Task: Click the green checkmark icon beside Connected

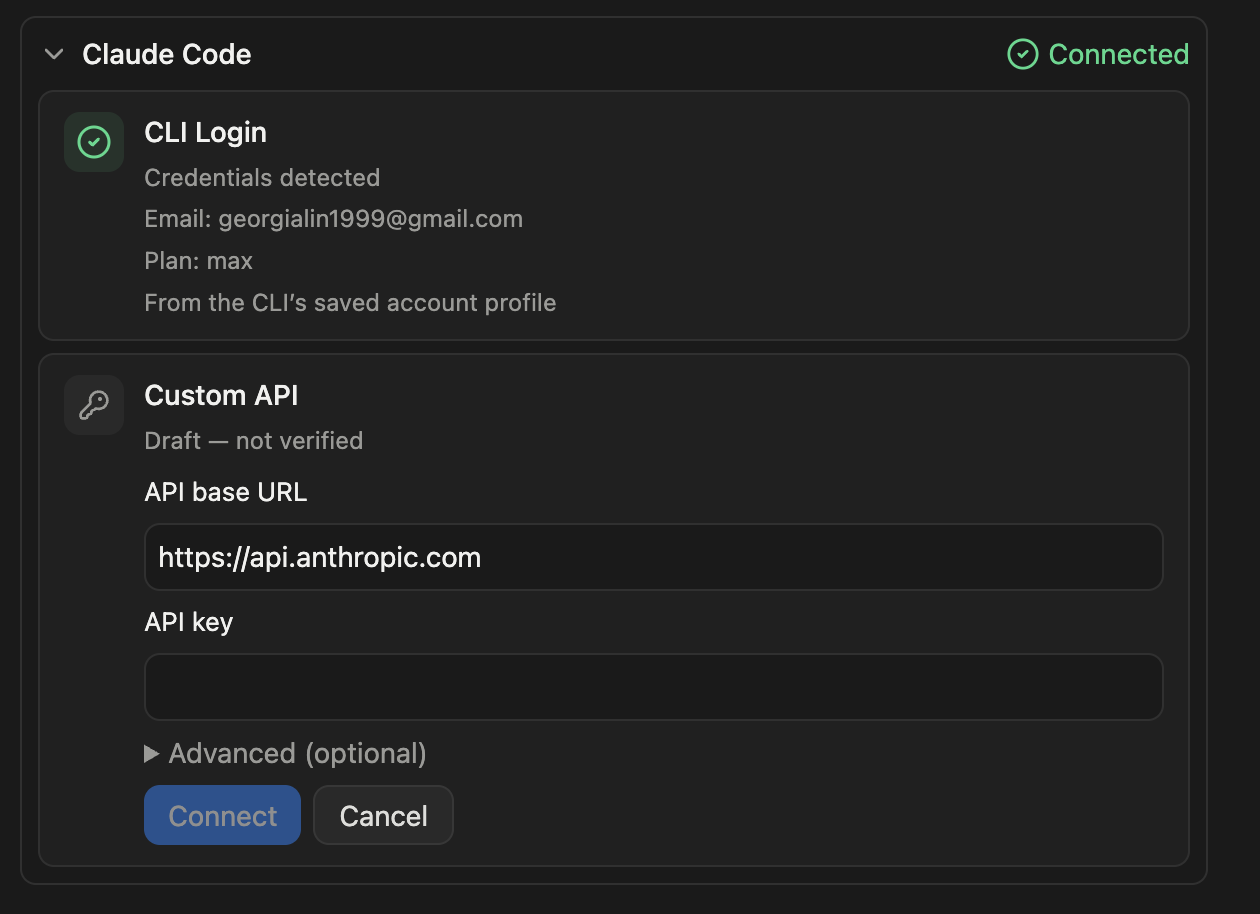Action: (1022, 54)
